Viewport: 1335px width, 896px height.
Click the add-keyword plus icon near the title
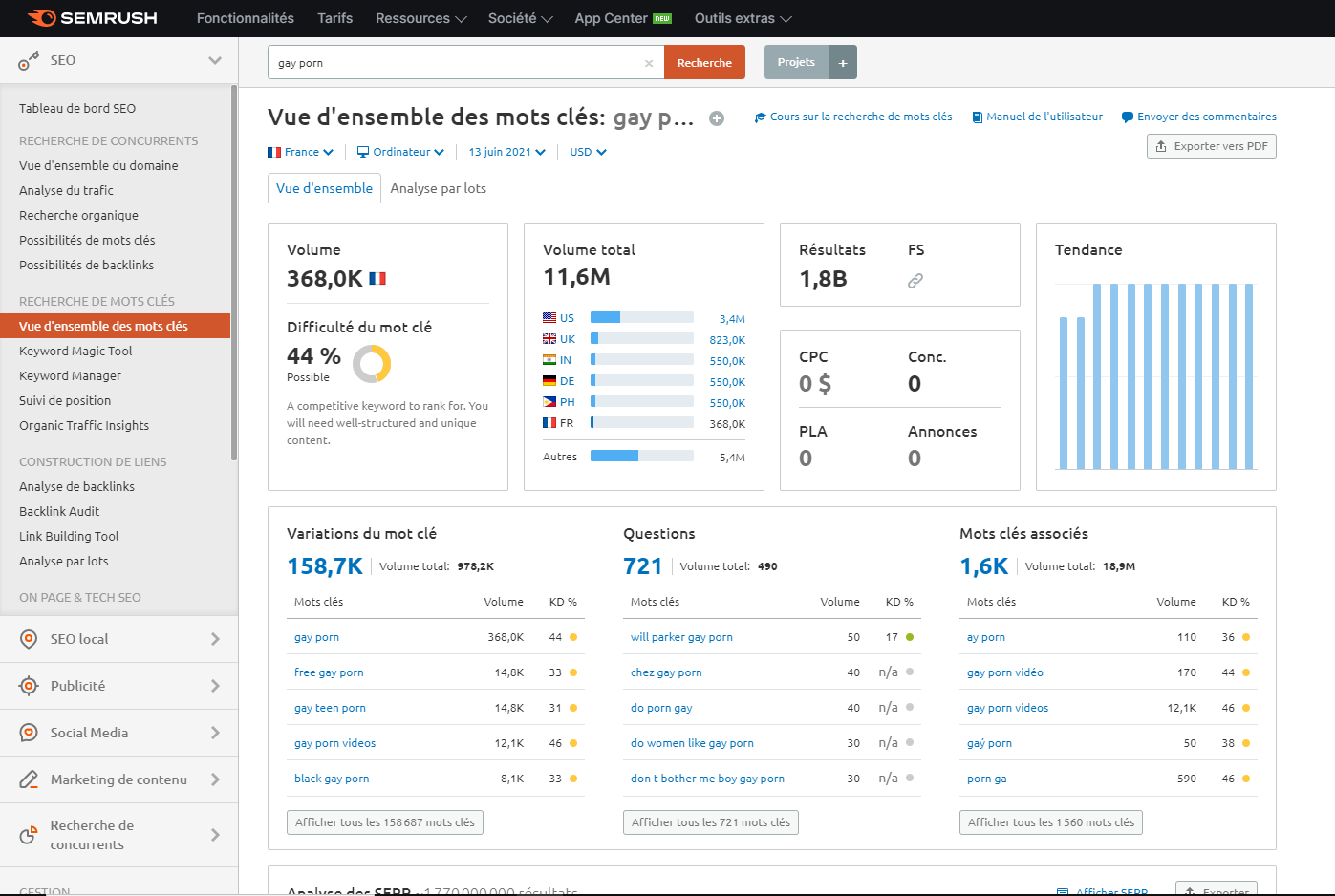(717, 118)
